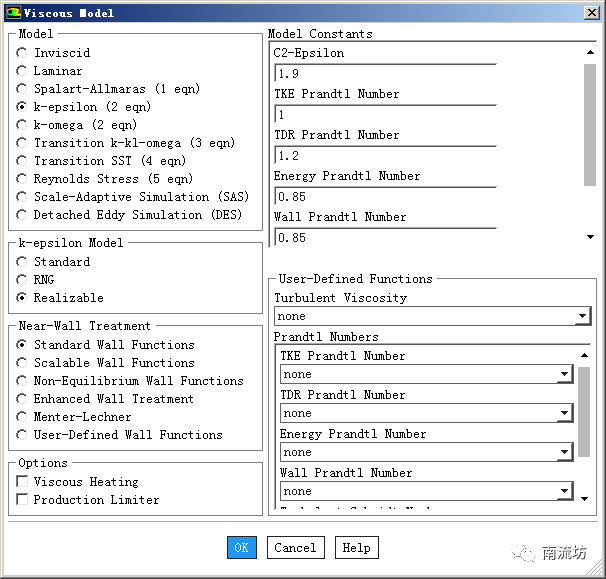Open Help for the viscous model
The image size is (606, 579).
pyautogui.click(x=356, y=548)
